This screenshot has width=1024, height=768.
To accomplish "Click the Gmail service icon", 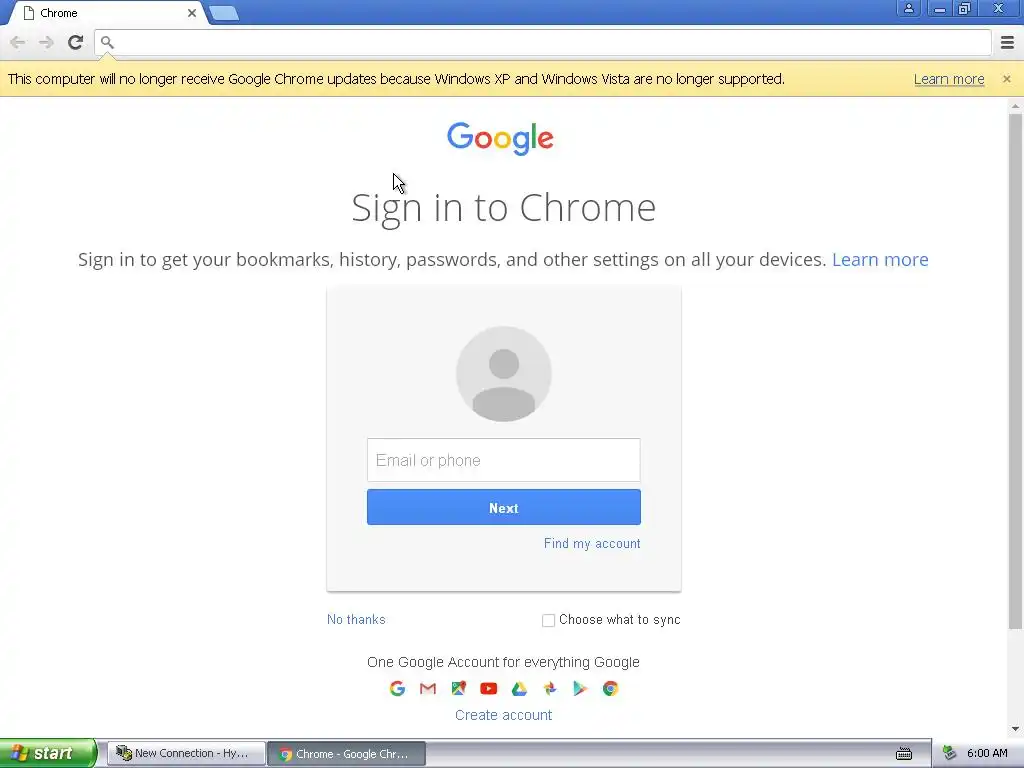I will (428, 688).
